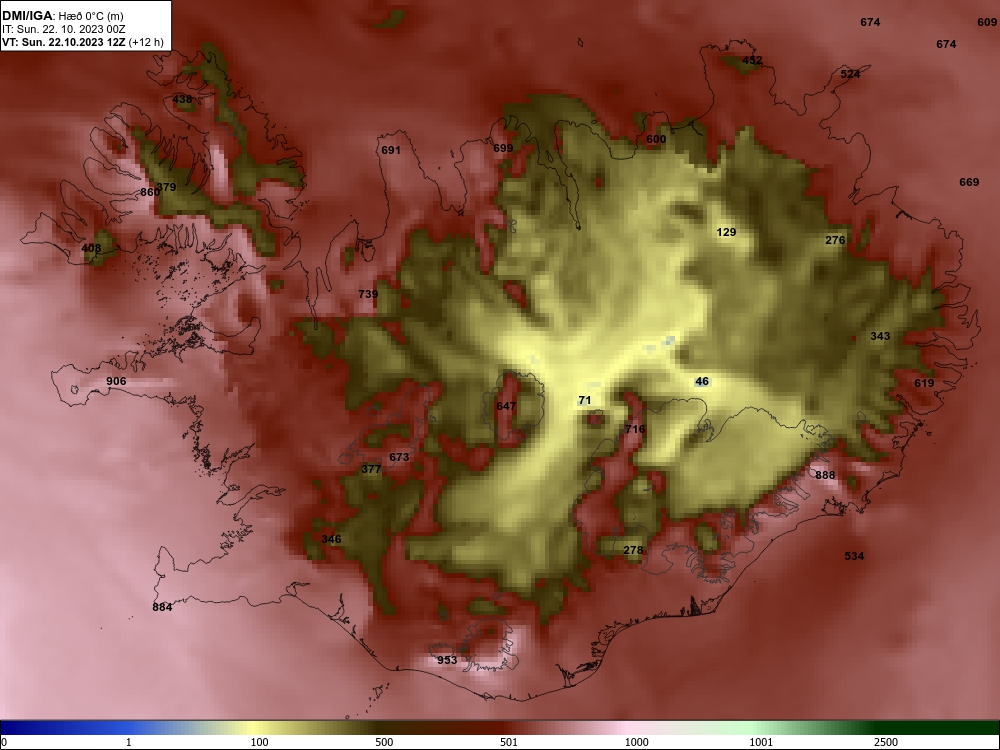The image size is (1000, 750).
Task: Click the value 408 on the map
Action: pos(91,249)
